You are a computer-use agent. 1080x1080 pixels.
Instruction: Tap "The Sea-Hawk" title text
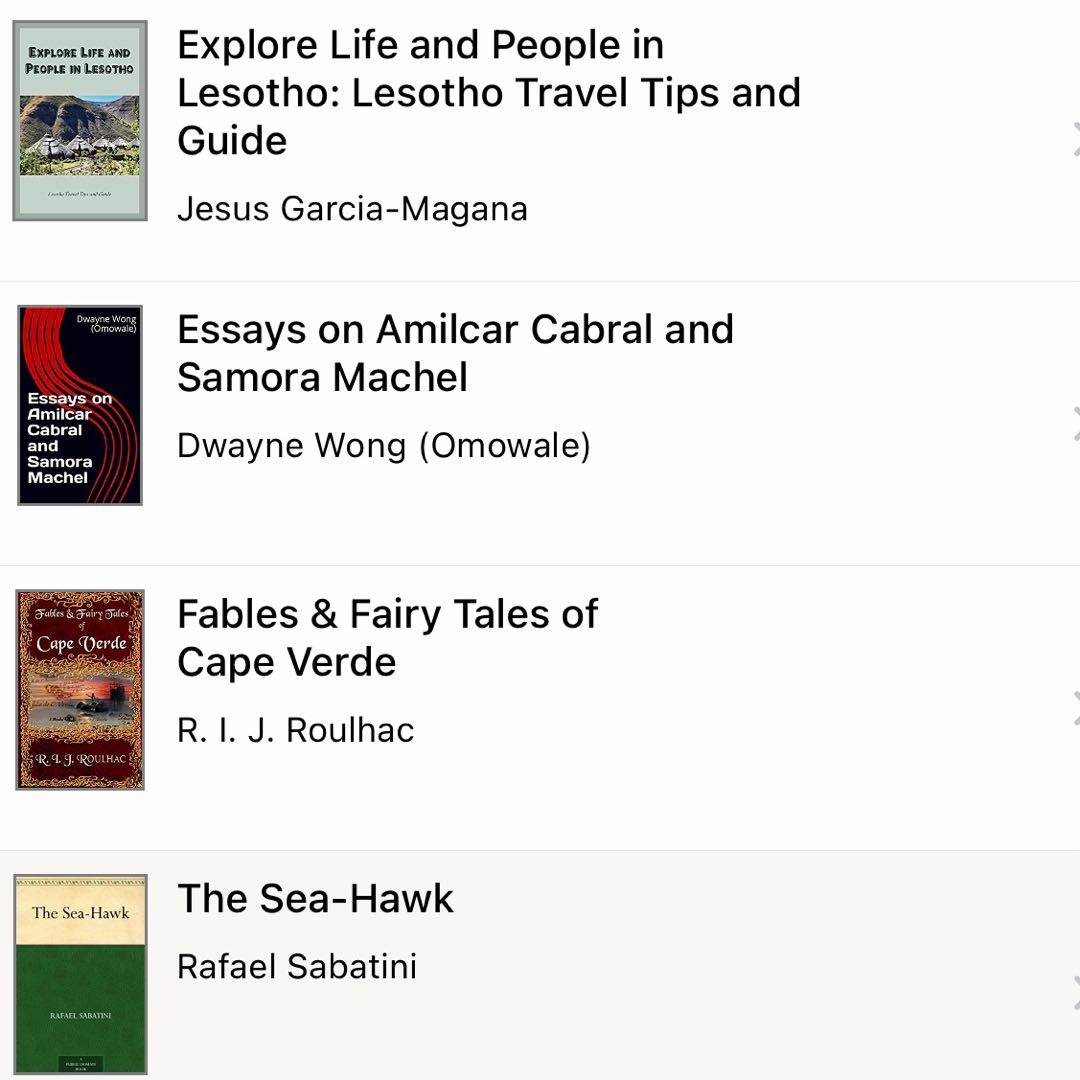[315, 898]
